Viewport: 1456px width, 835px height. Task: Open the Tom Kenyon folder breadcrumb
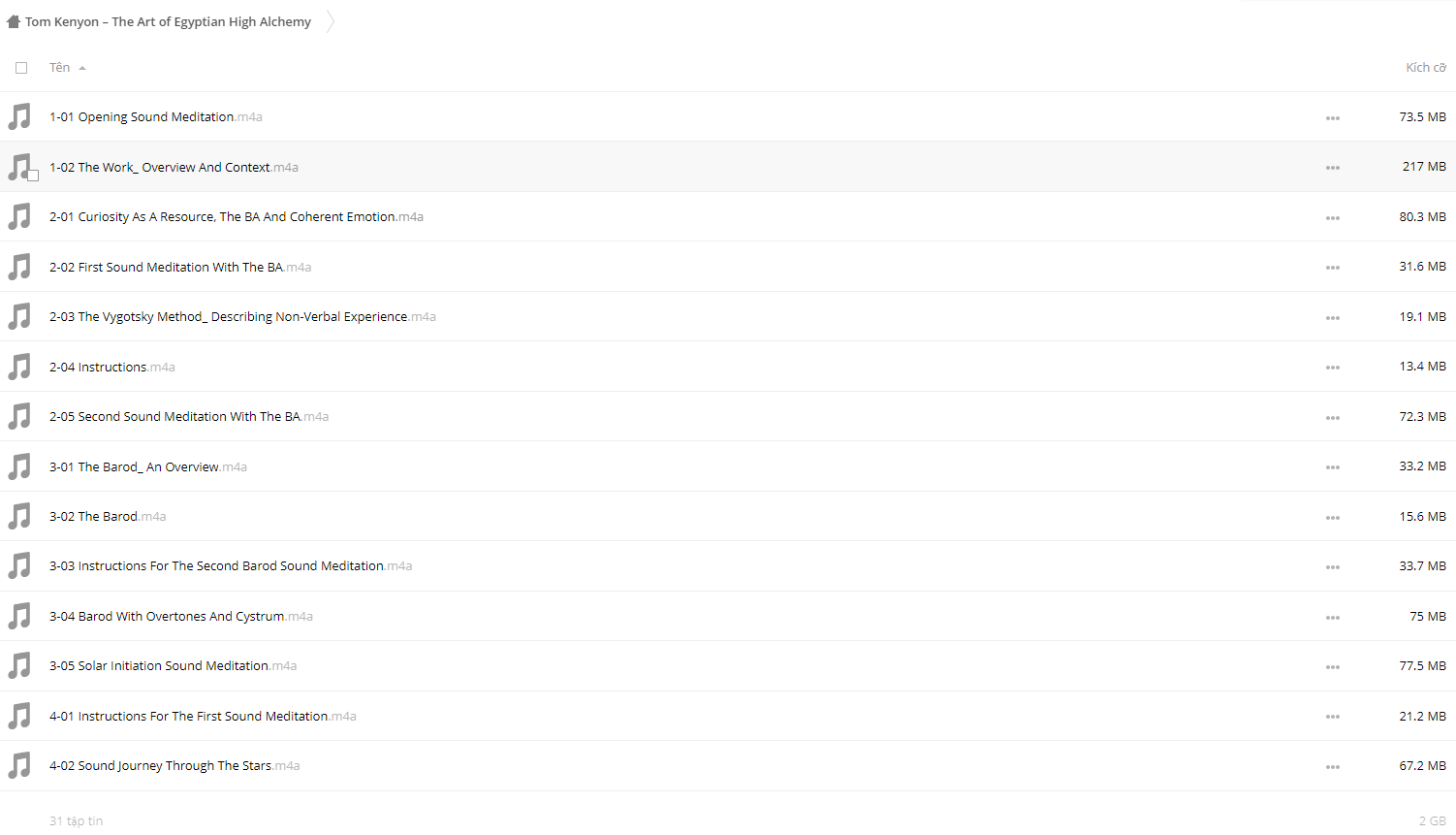click(x=169, y=21)
